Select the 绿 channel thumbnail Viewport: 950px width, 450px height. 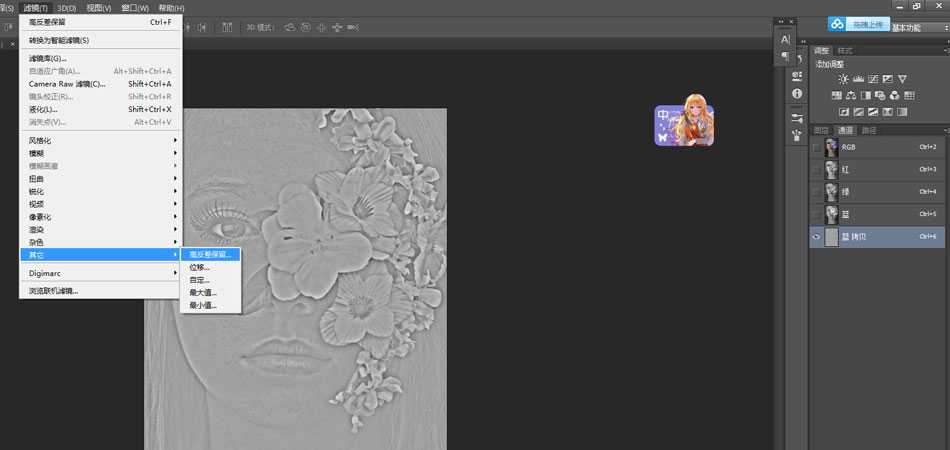(831, 192)
